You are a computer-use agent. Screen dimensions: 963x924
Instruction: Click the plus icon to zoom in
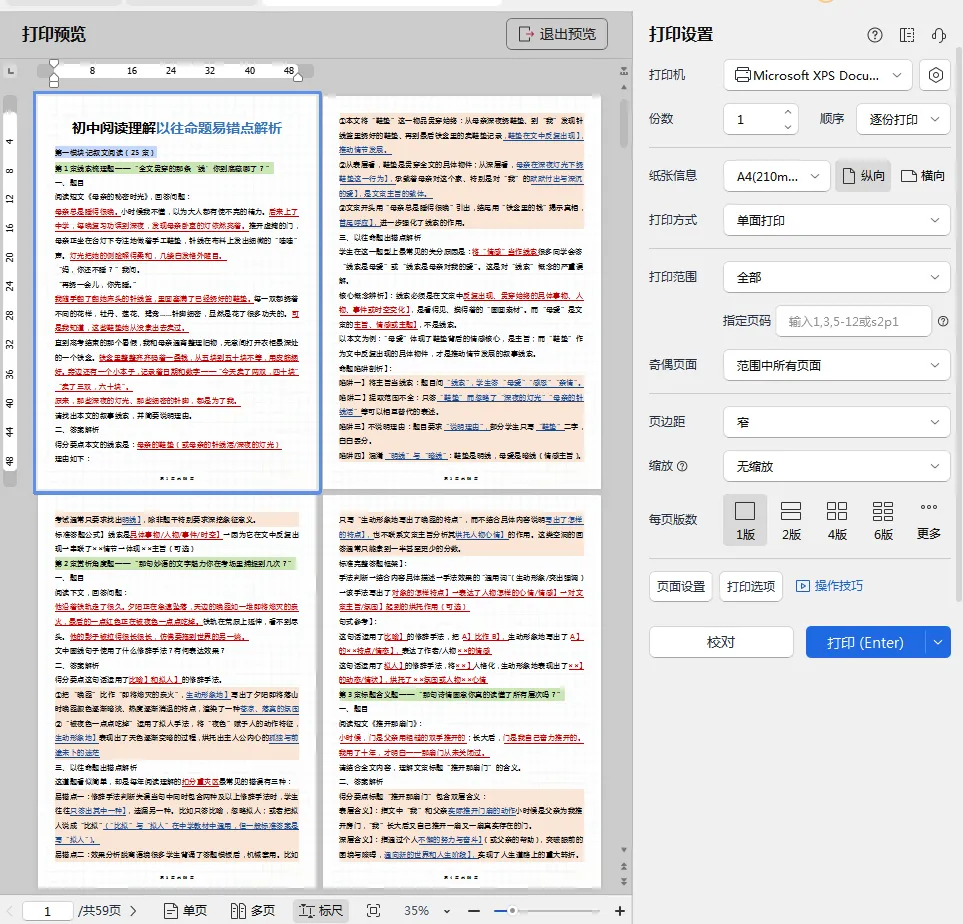620,911
